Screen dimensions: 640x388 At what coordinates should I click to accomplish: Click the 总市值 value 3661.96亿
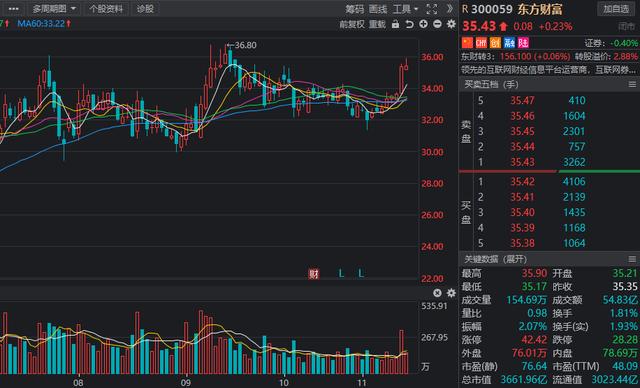(524, 379)
